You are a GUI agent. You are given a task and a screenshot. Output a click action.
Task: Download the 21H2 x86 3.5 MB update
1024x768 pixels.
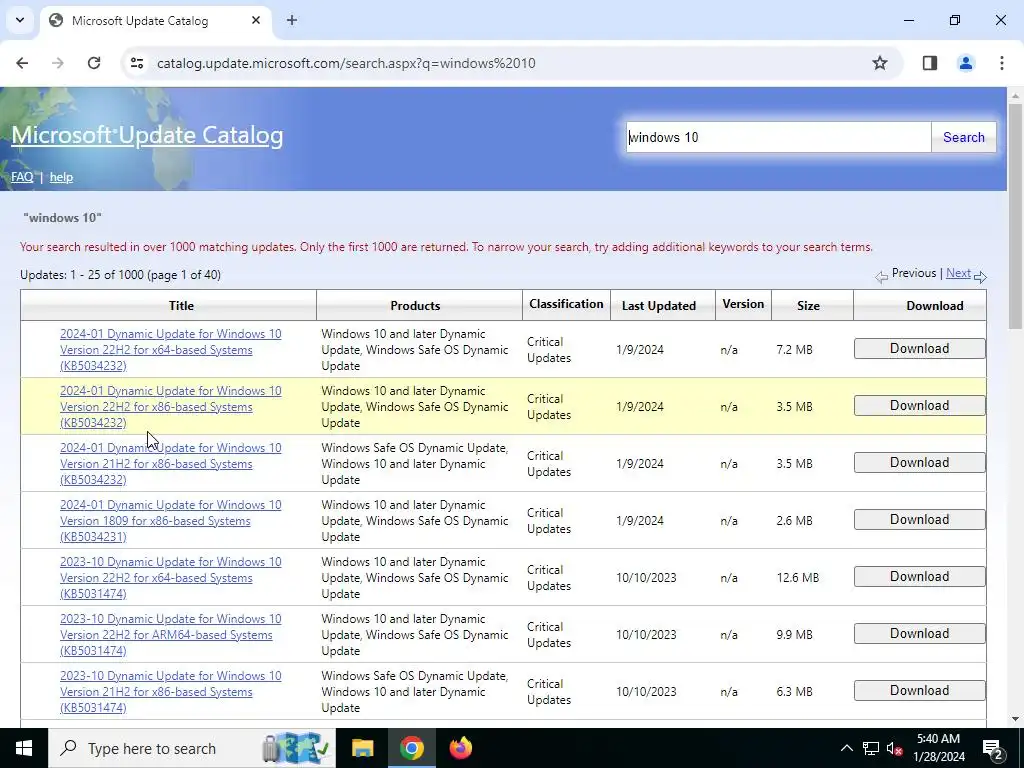point(920,462)
